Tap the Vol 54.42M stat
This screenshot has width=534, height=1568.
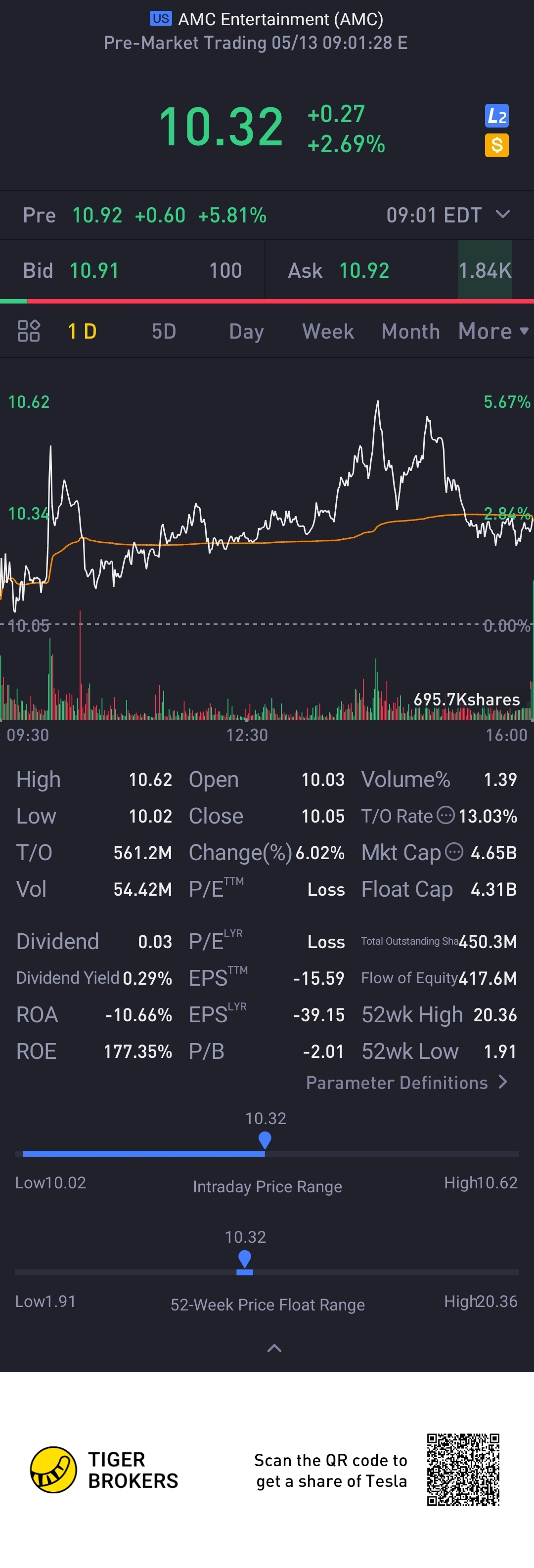pos(94,889)
